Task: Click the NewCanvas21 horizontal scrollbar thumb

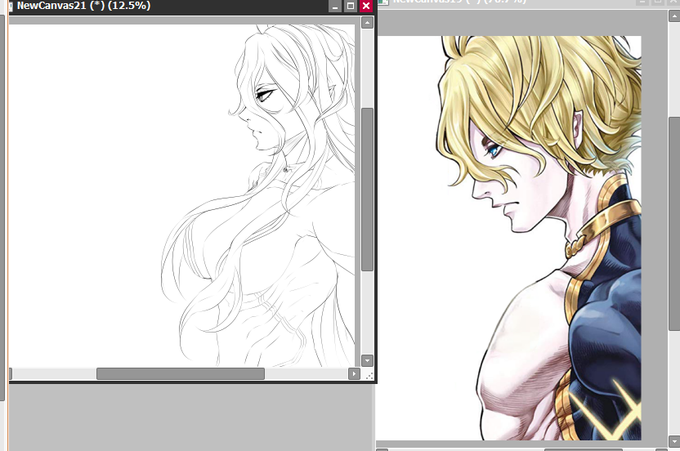Action: [x=180, y=374]
